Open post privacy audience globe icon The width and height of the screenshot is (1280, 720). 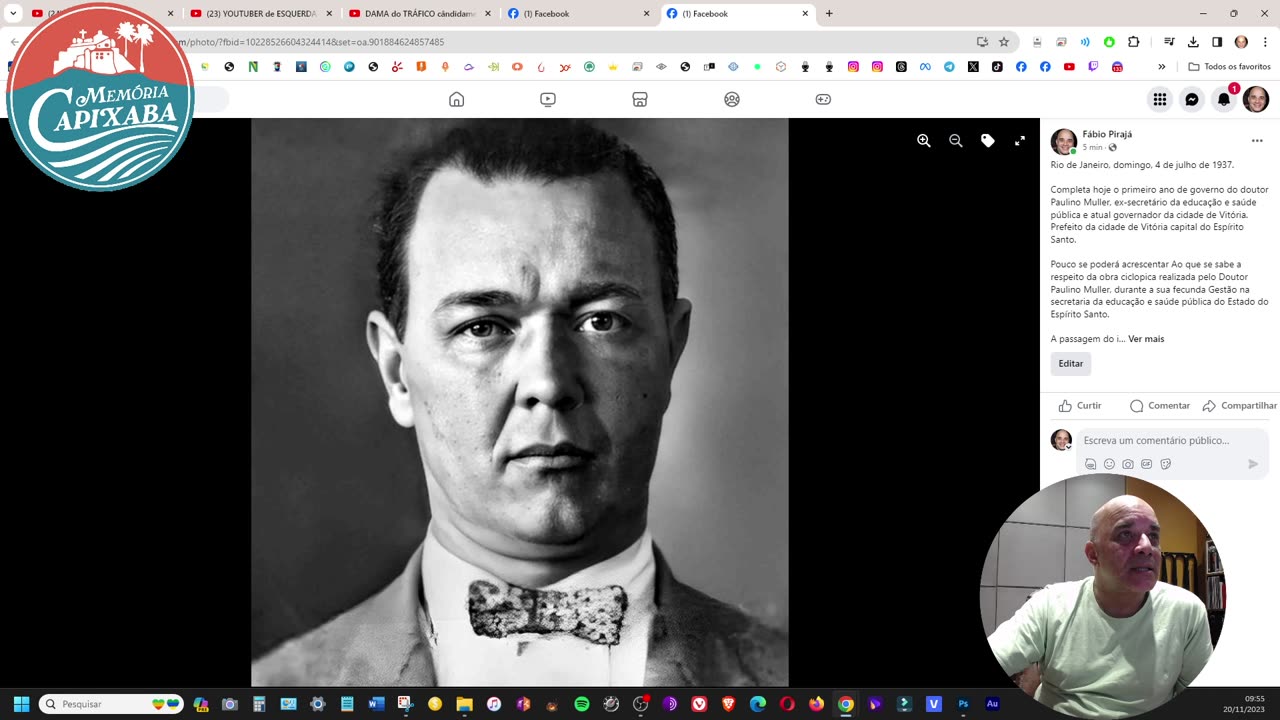pyautogui.click(x=1112, y=147)
